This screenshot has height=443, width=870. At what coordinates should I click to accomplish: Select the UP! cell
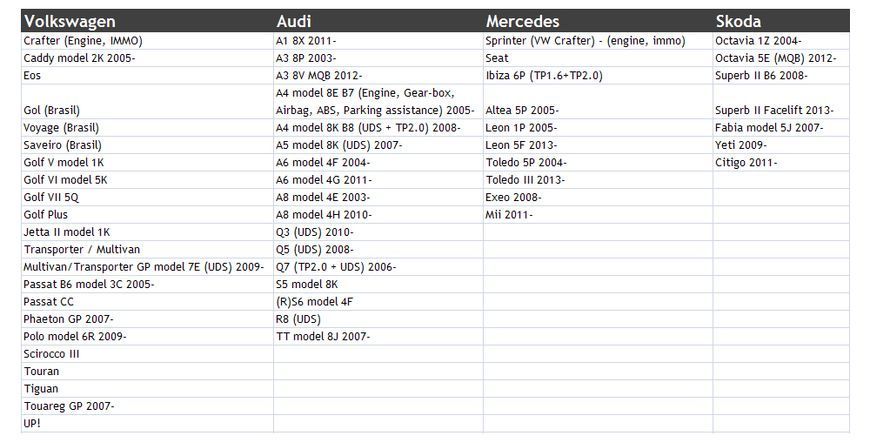point(147,424)
